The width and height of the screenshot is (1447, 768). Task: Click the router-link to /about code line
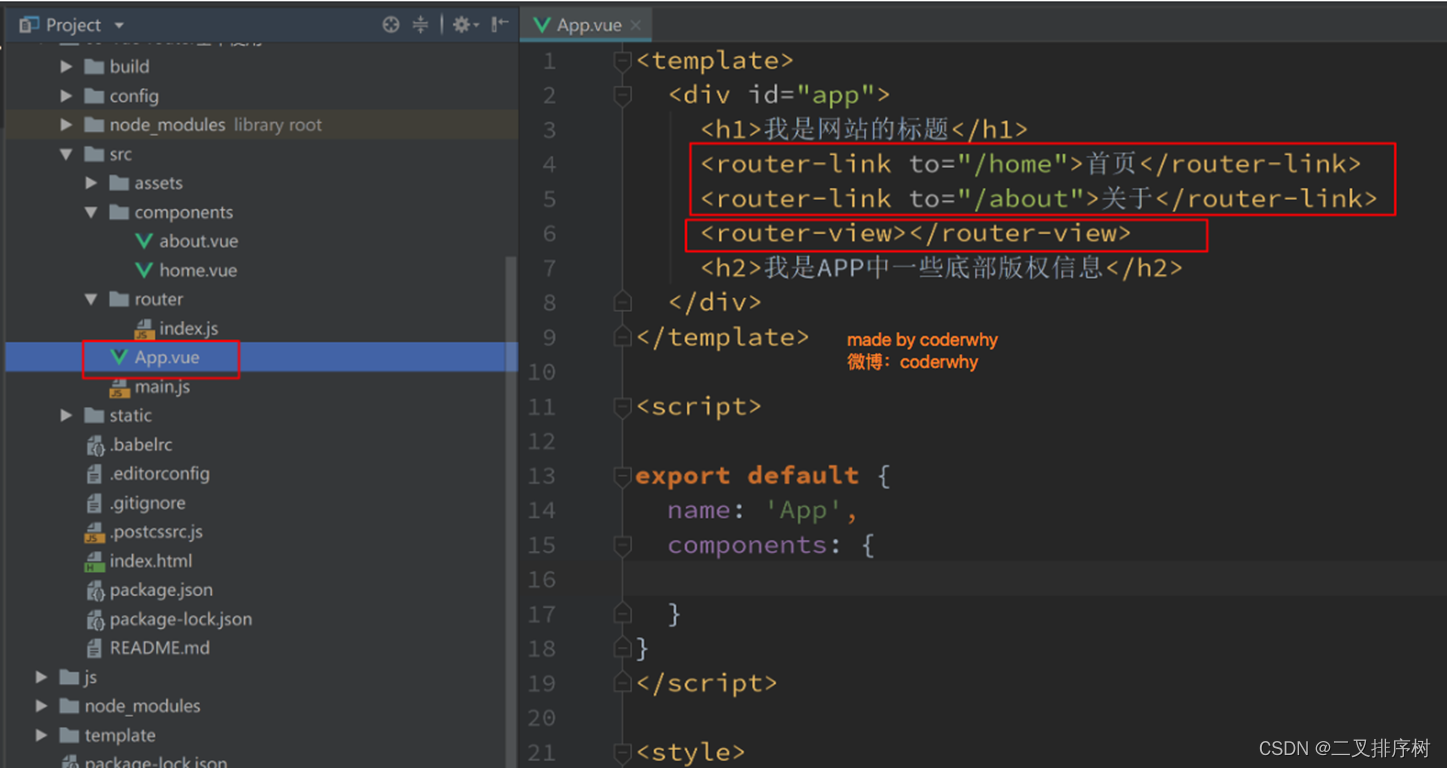click(1039, 198)
